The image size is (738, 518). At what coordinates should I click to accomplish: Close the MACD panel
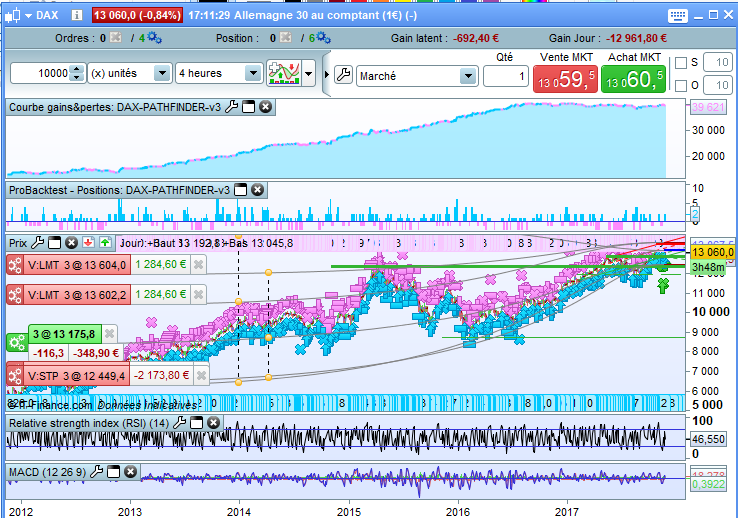coord(130,472)
